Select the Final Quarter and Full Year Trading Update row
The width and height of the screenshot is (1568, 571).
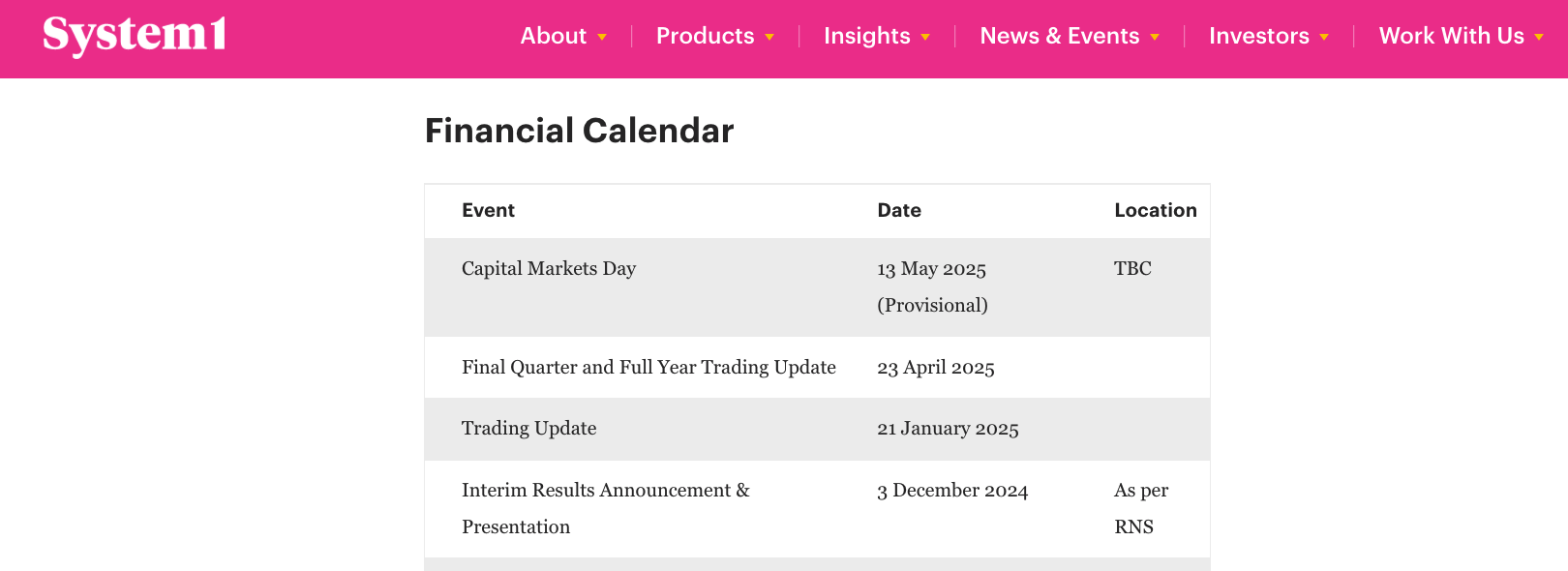pyautogui.click(x=817, y=368)
